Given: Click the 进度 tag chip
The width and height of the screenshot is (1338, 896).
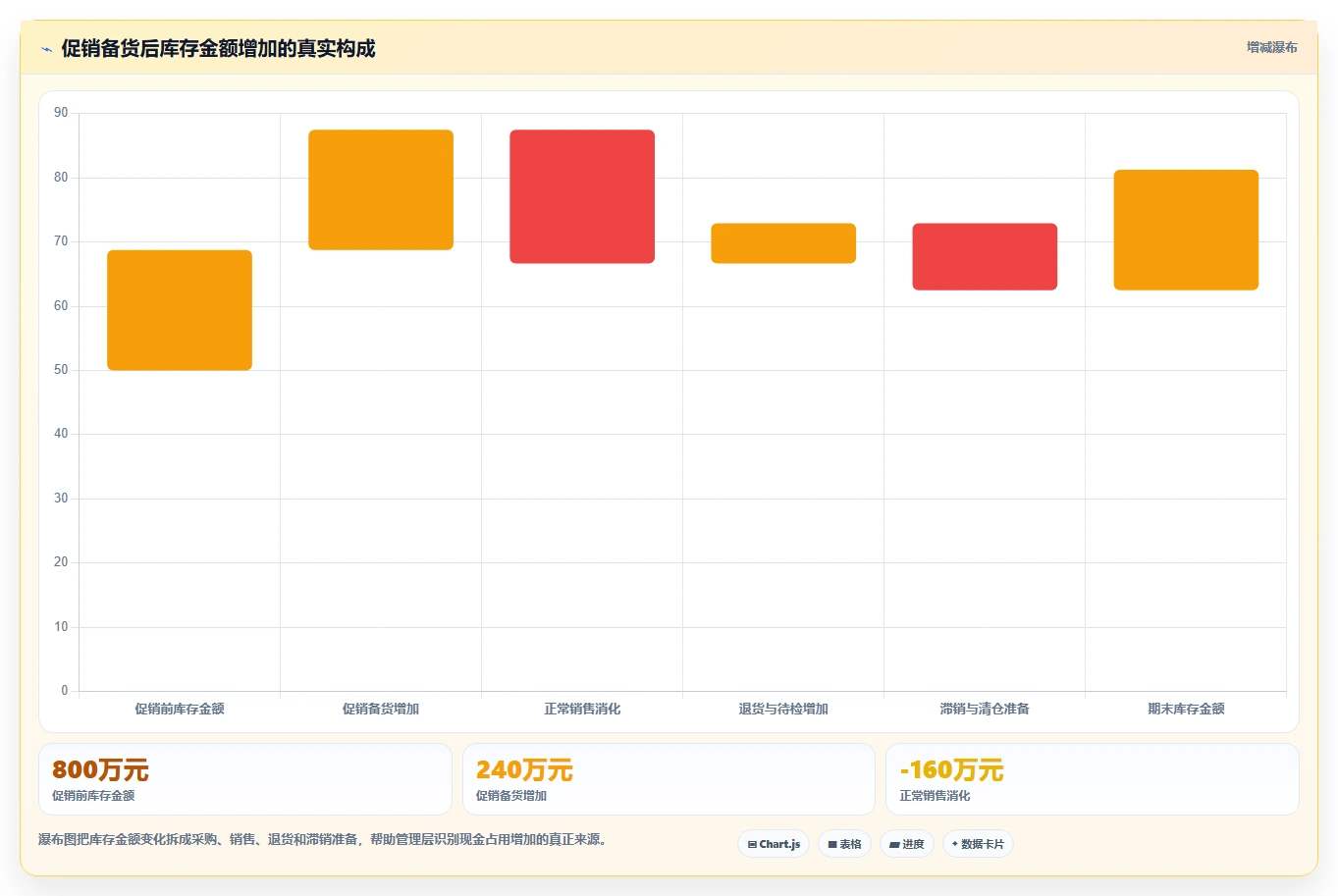Looking at the screenshot, I should (x=907, y=844).
